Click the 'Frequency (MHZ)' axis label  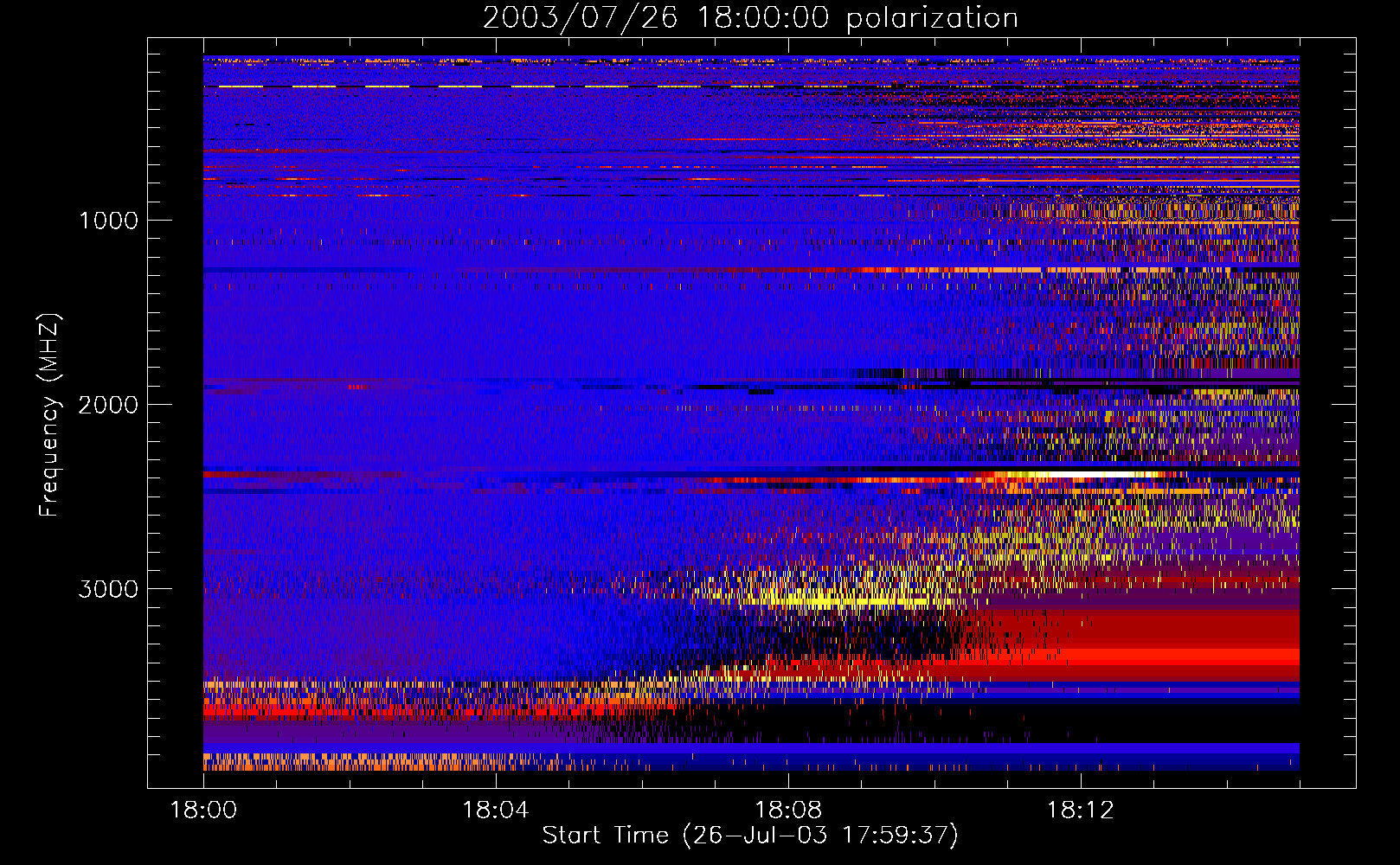pos(49,415)
